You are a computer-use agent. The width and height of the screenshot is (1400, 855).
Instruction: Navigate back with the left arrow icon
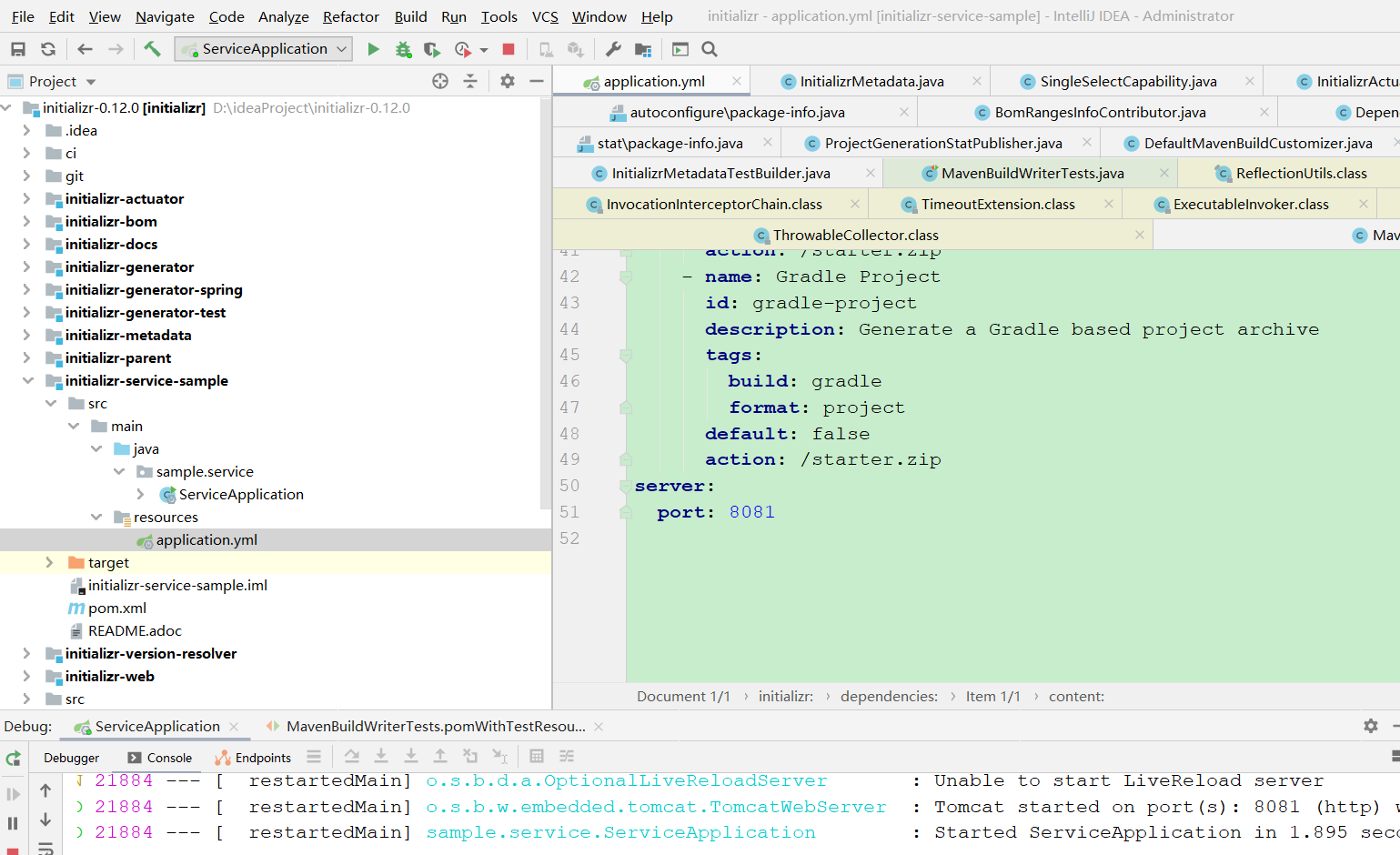point(86,49)
